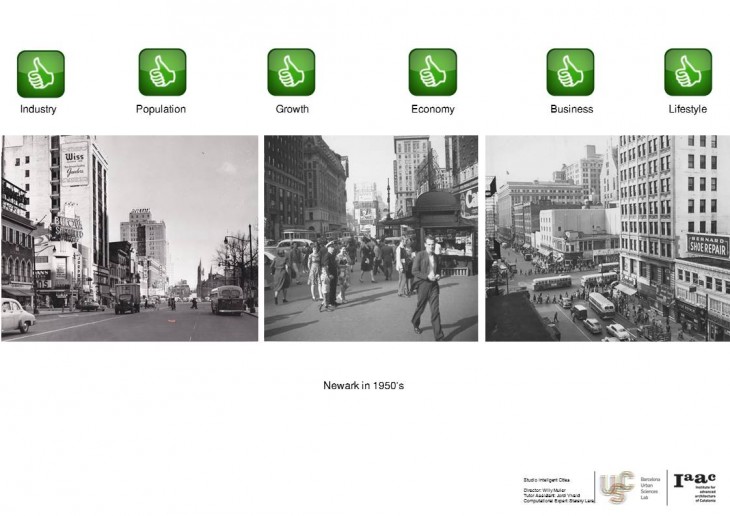Click the thumbs-up icon above Lifestyle
The width and height of the screenshot is (730, 516).
point(688,73)
